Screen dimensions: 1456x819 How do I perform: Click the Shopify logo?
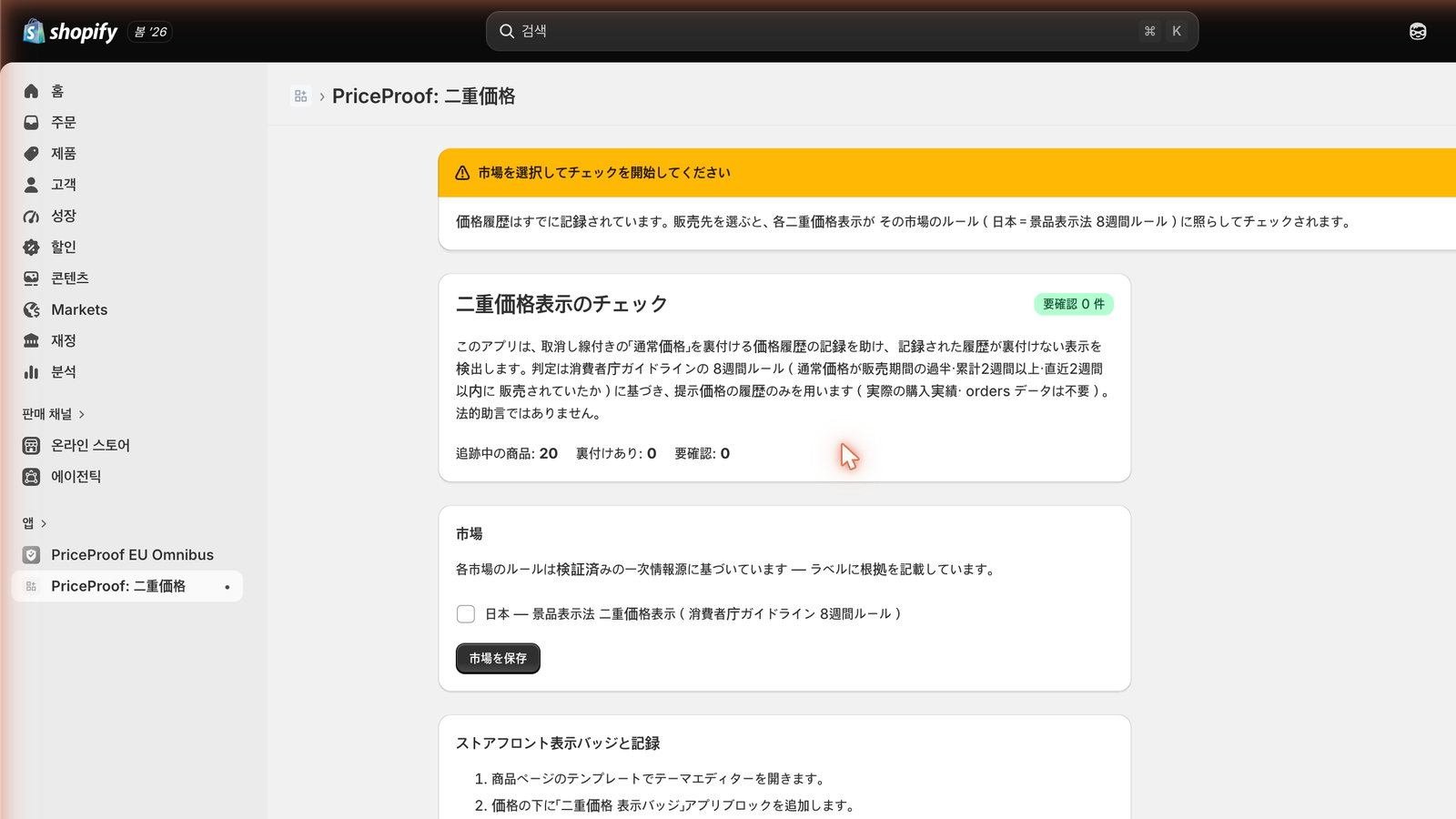[x=70, y=32]
